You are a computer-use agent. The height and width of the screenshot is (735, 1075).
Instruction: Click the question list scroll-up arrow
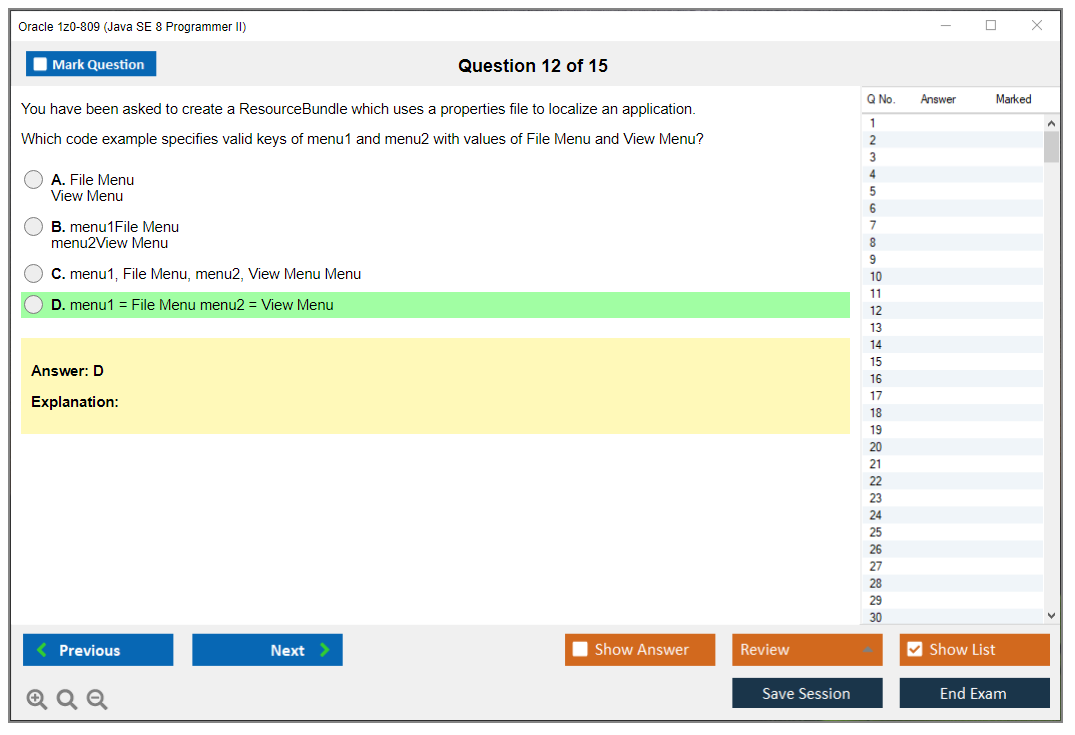coord(1051,122)
